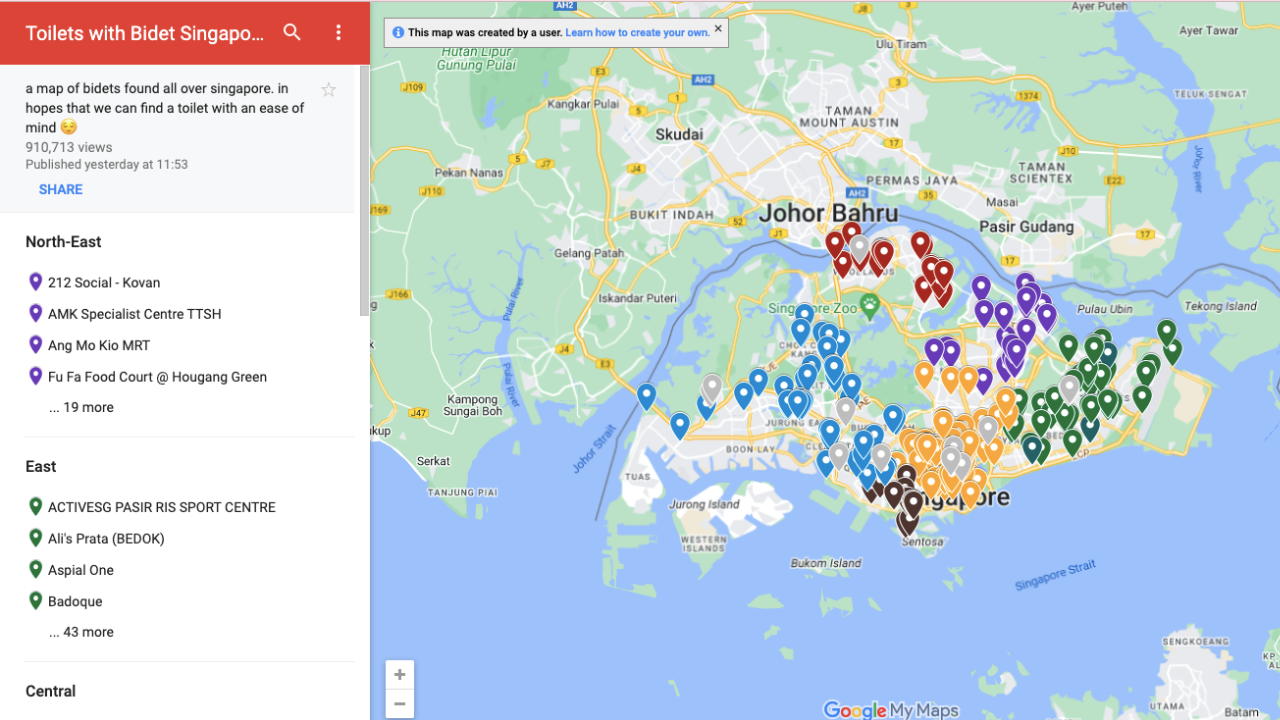Select Ang Mo Kio MRT entry

[x=99, y=346]
